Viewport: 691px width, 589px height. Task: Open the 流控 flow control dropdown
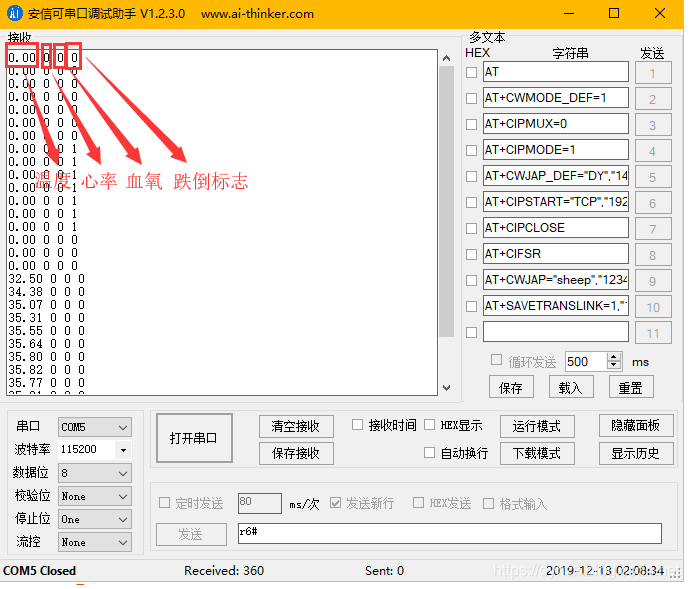click(95, 542)
